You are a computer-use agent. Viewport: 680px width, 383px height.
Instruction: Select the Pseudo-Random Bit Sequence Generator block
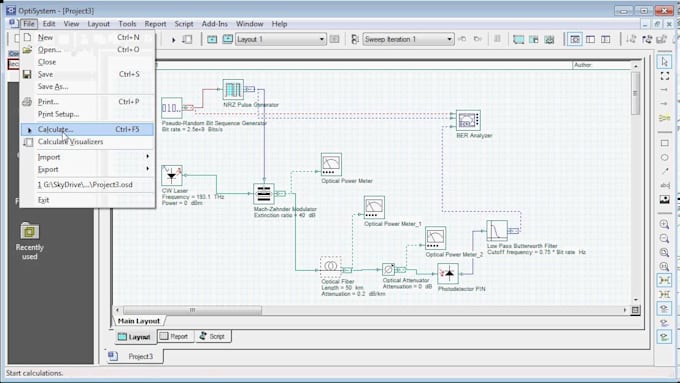(172, 108)
